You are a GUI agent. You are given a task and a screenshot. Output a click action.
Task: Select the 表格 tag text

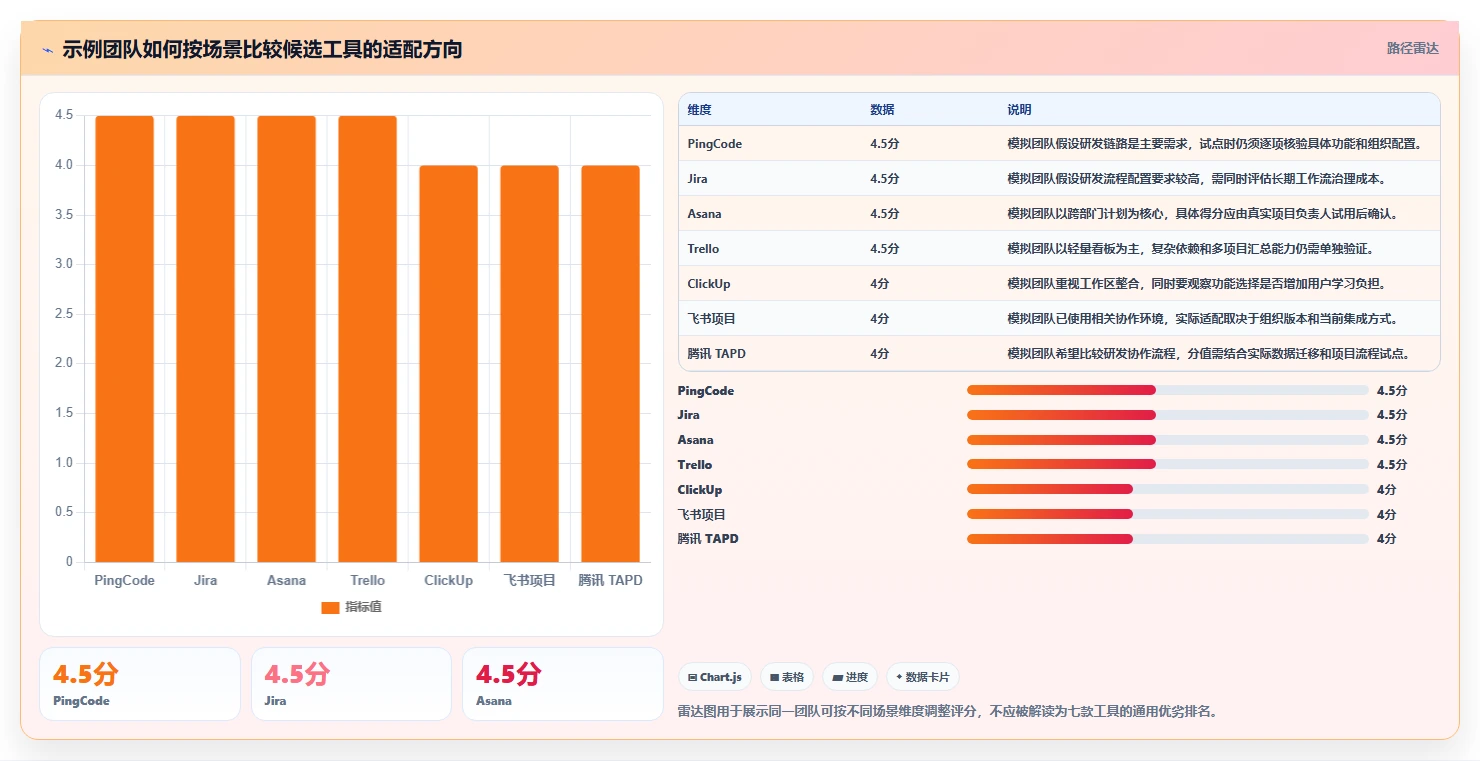point(793,677)
